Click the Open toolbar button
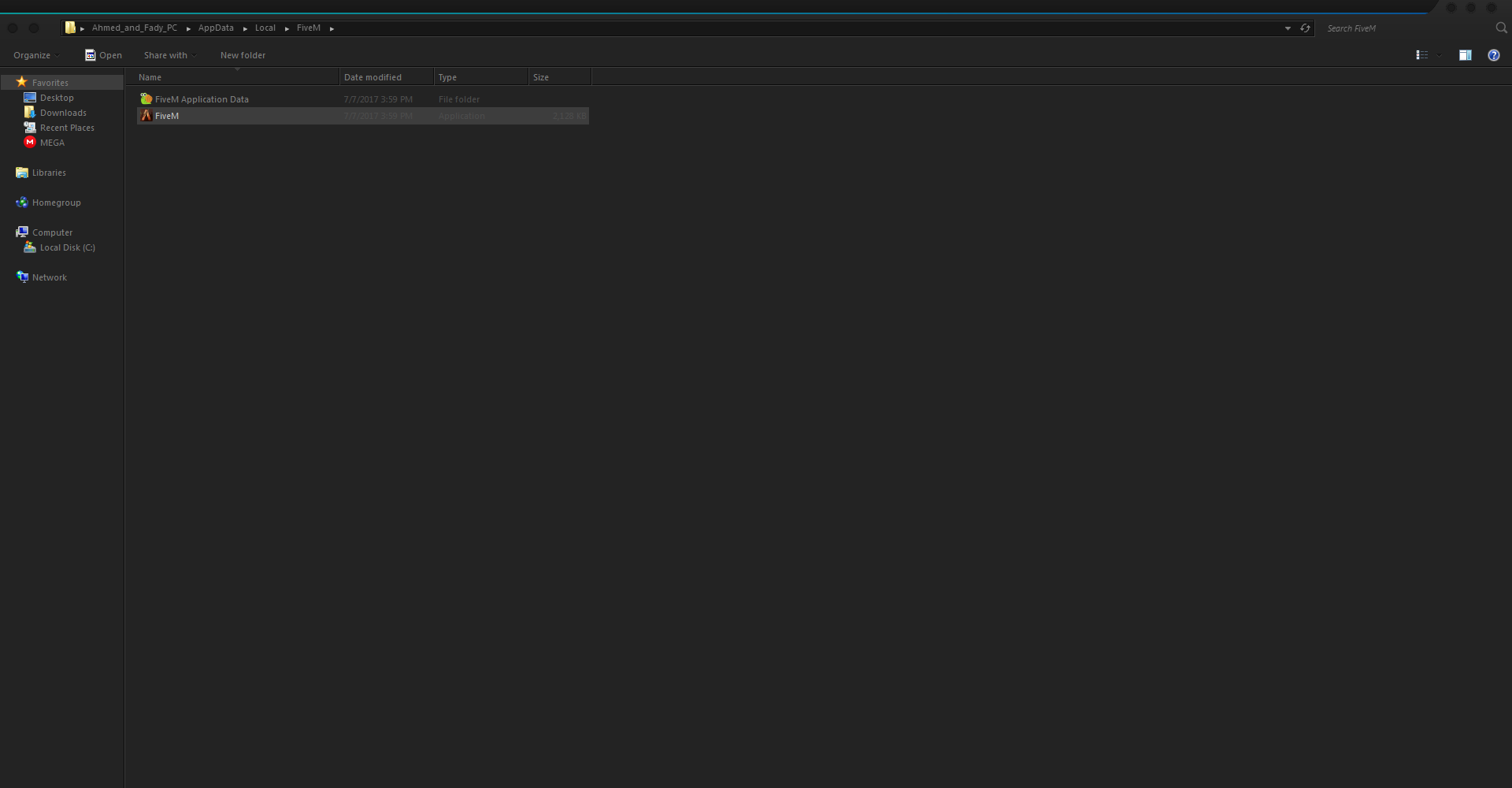 103,55
